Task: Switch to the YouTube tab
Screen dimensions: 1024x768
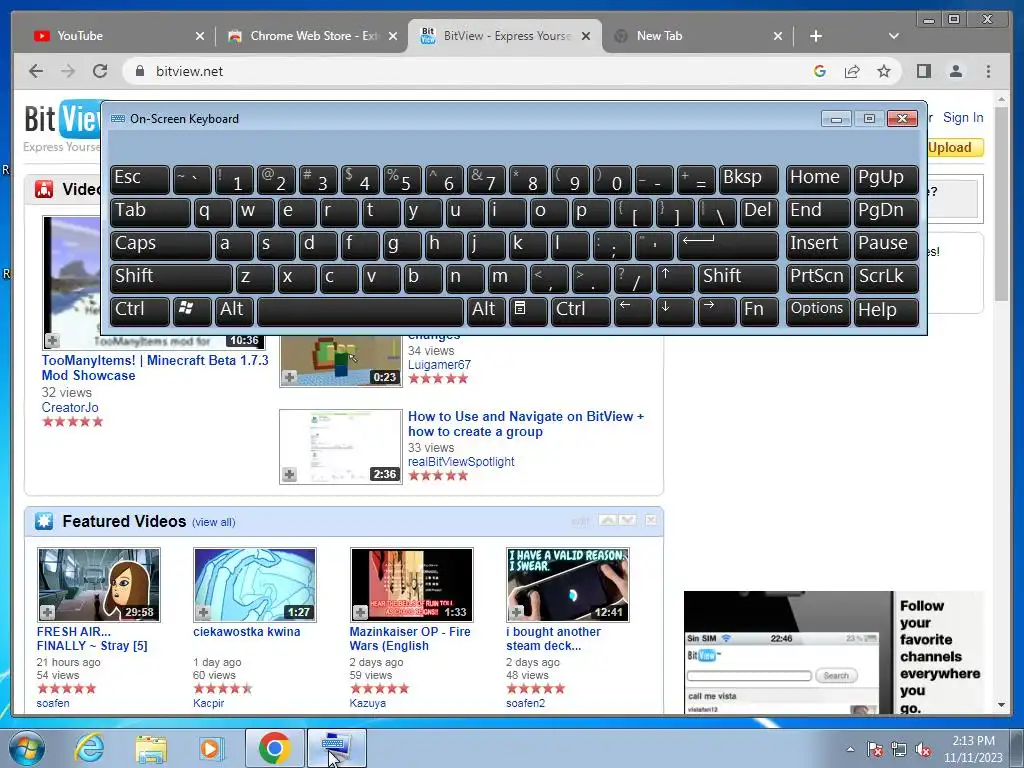Action: (x=118, y=36)
